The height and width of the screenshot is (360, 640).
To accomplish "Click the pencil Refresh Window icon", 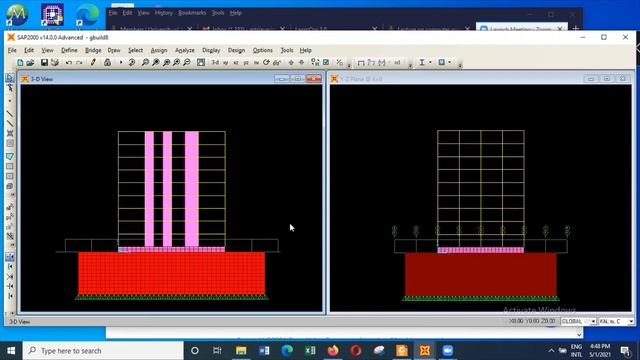I will pos(93,62).
